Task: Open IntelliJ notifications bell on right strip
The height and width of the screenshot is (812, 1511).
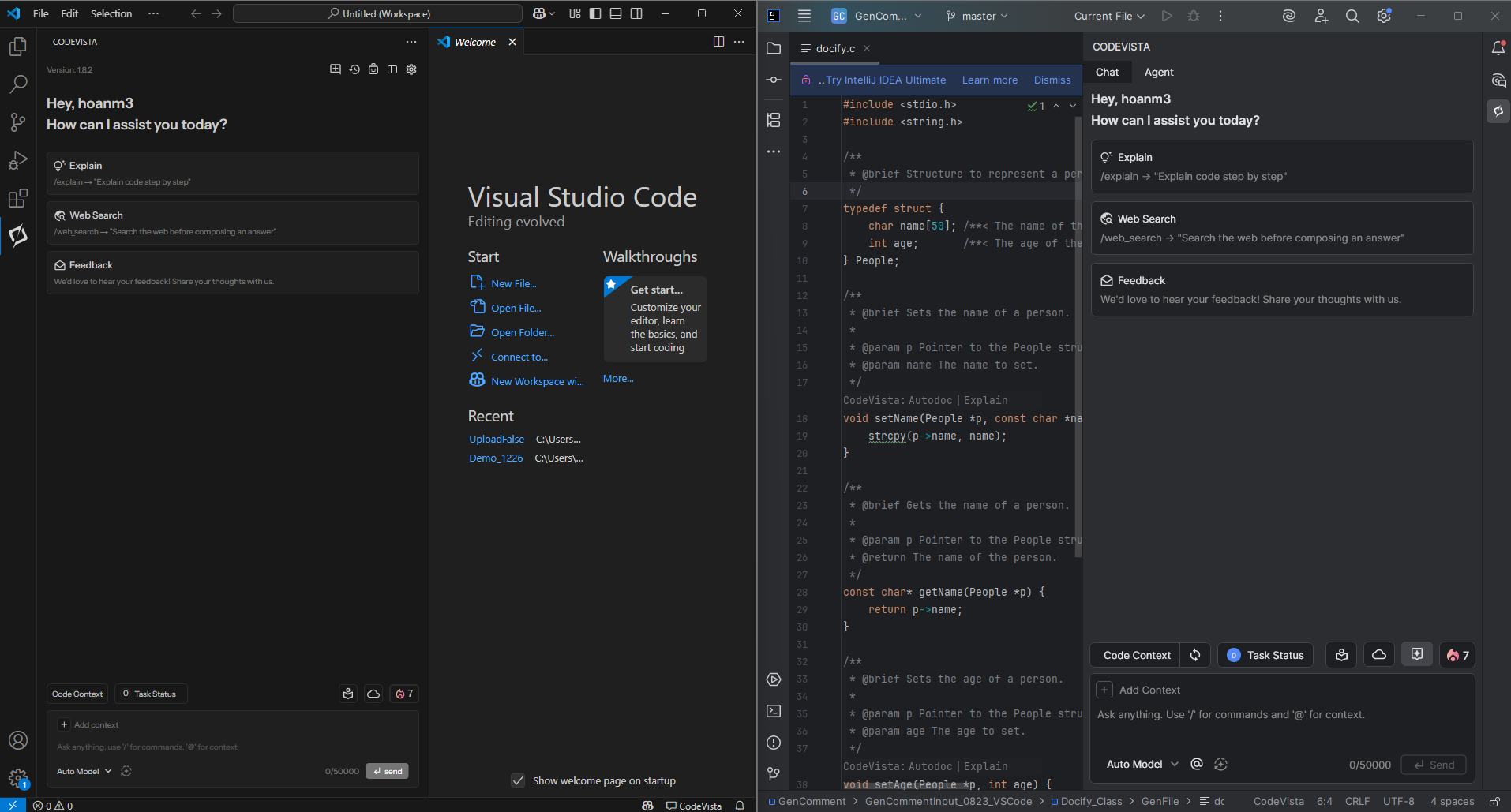Action: tap(1498, 48)
